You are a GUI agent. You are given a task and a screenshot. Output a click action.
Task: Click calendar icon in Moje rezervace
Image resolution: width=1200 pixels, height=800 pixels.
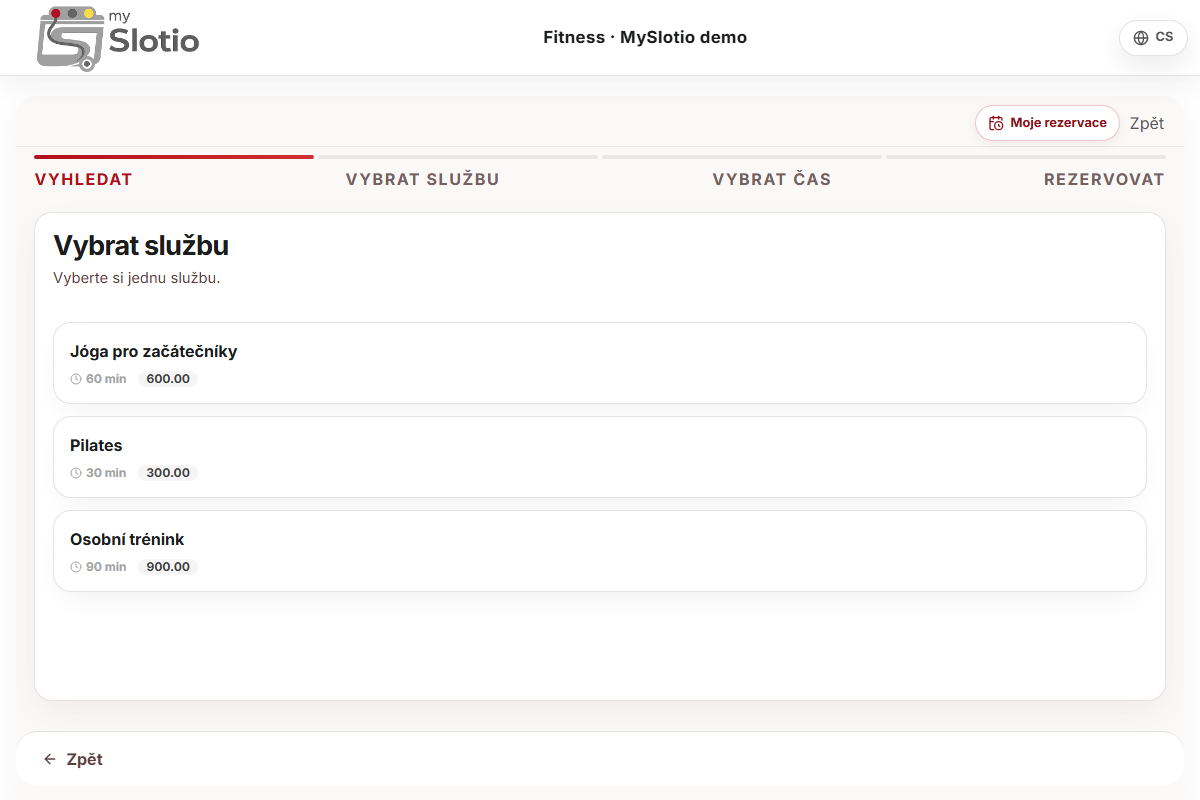point(996,123)
